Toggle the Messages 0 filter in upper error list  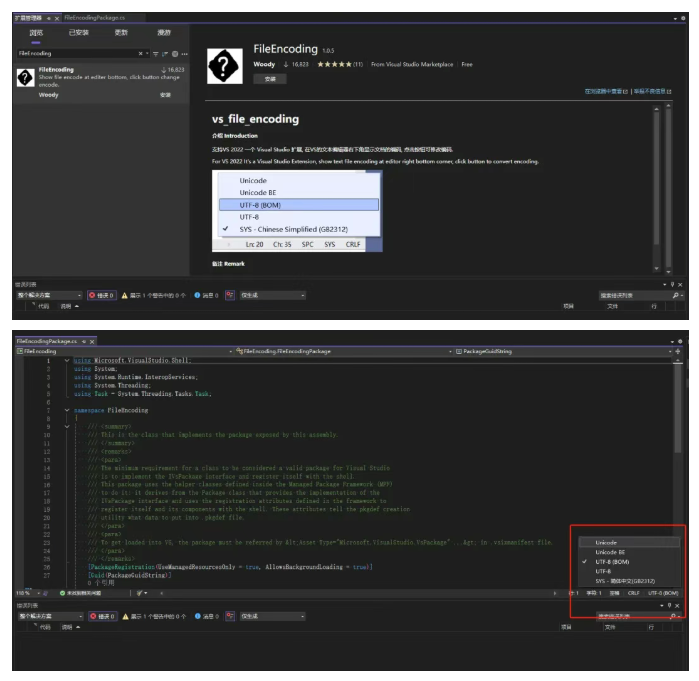206,295
